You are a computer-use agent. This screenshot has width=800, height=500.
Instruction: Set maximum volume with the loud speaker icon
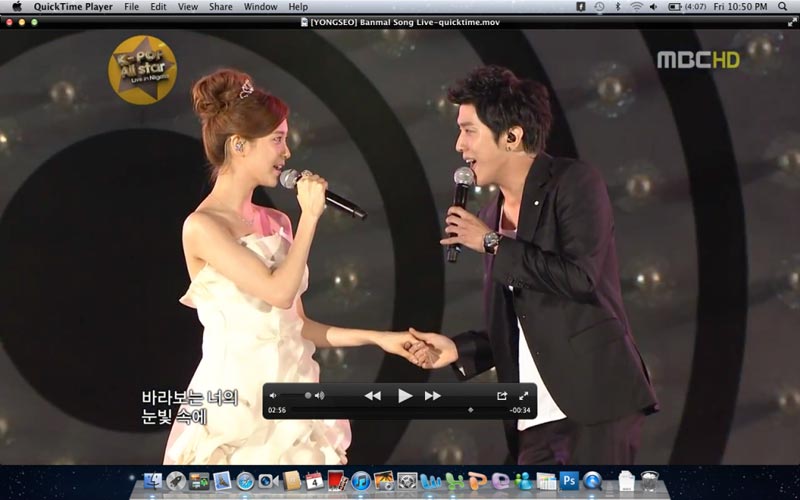click(320, 395)
